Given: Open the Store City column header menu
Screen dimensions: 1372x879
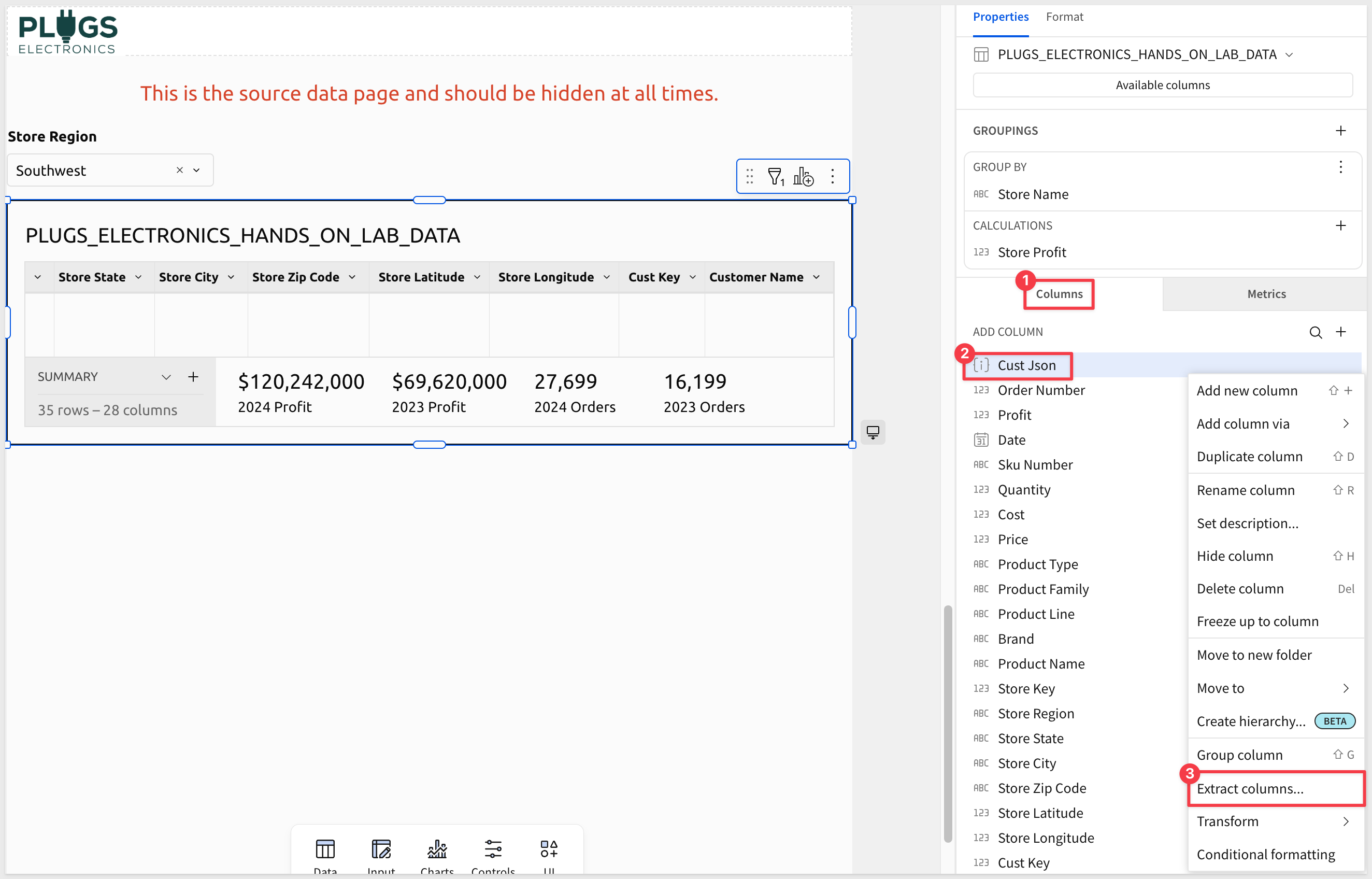Looking at the screenshot, I should [231, 277].
